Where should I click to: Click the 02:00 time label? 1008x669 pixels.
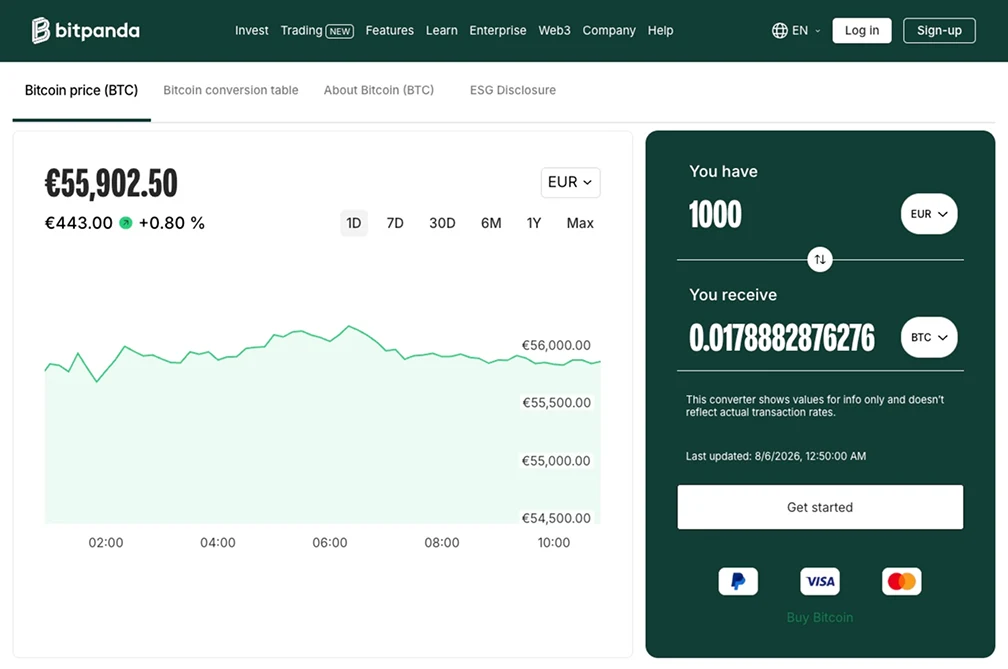(x=106, y=542)
